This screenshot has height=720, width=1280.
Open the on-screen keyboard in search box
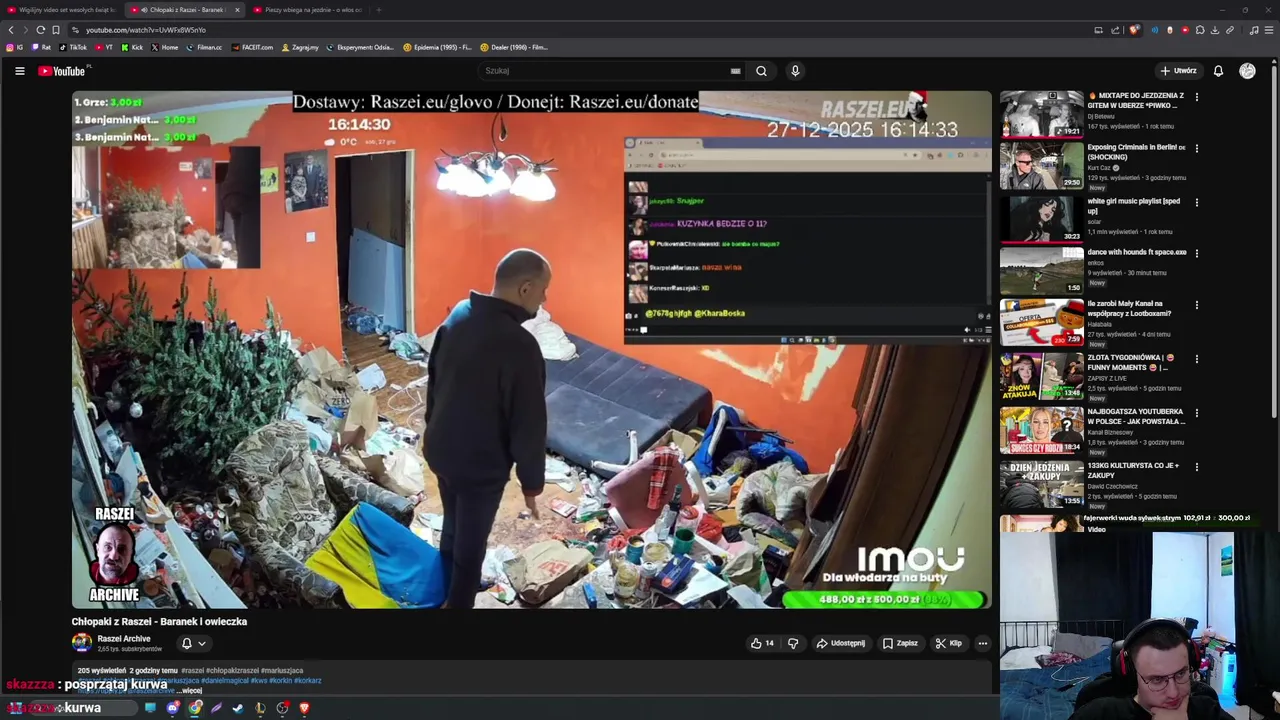point(735,71)
